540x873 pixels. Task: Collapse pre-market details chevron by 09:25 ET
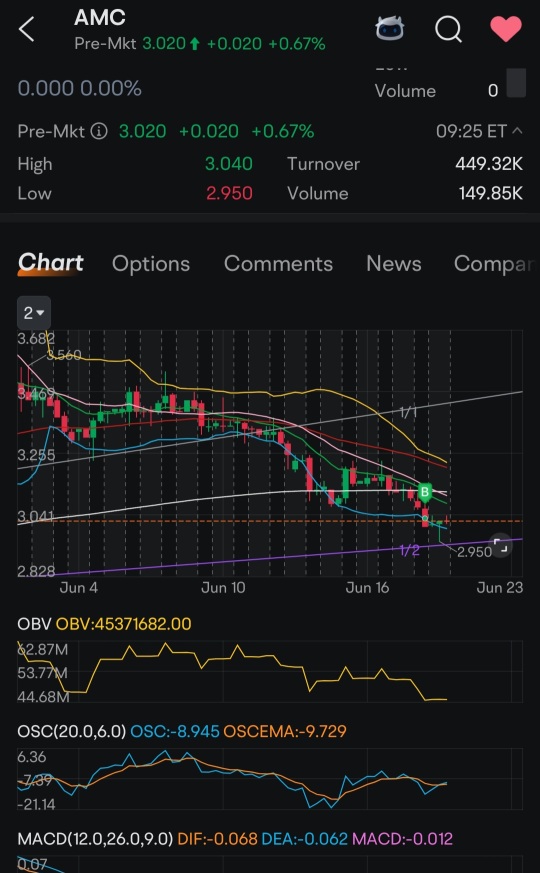tap(517, 131)
